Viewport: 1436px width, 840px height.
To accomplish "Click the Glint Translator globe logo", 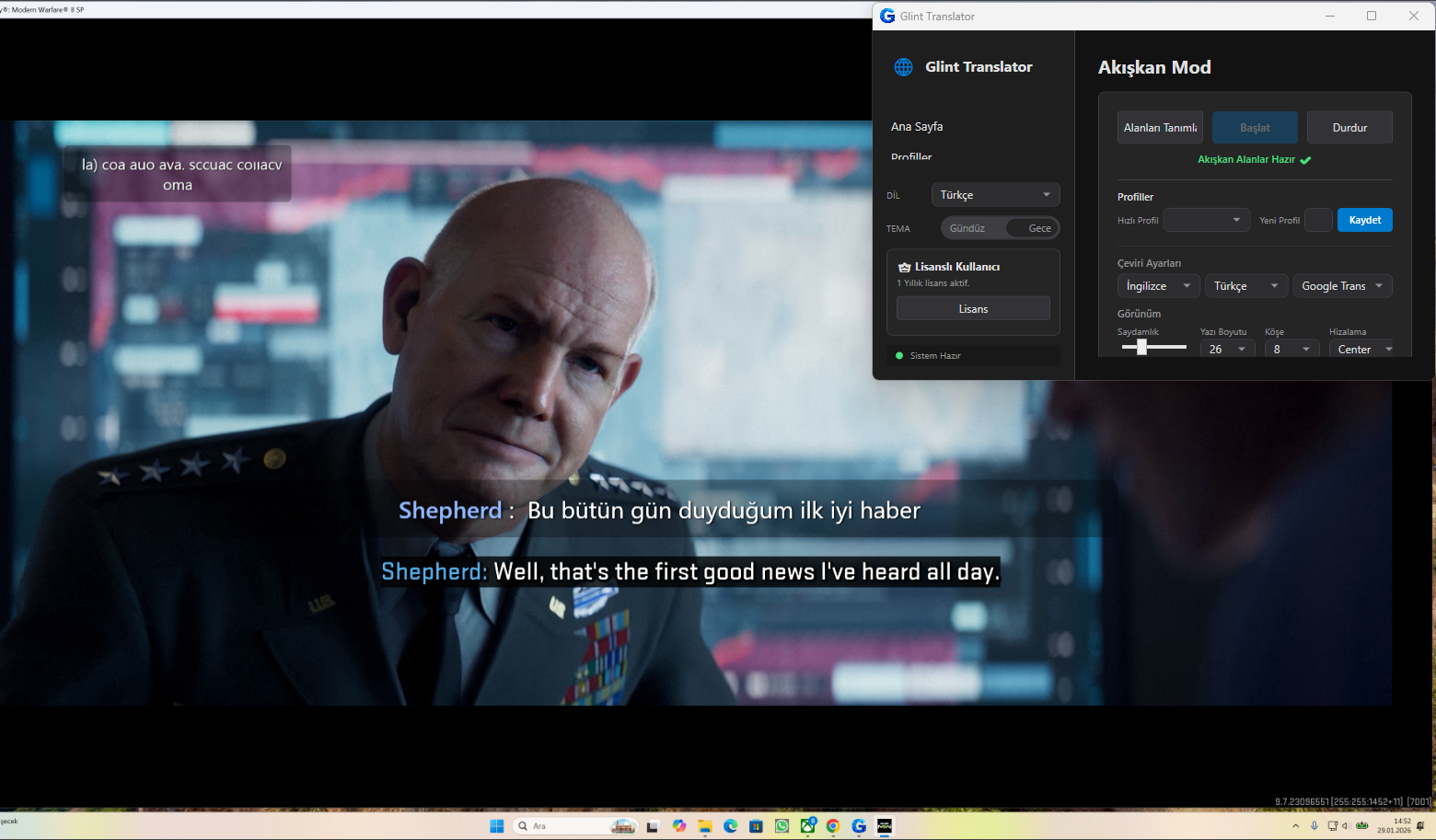I will [903, 67].
